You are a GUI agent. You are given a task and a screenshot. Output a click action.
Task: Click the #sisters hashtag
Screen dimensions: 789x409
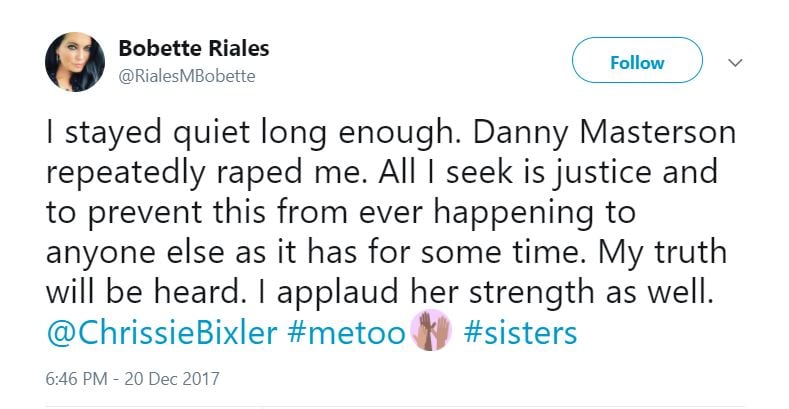click(521, 332)
